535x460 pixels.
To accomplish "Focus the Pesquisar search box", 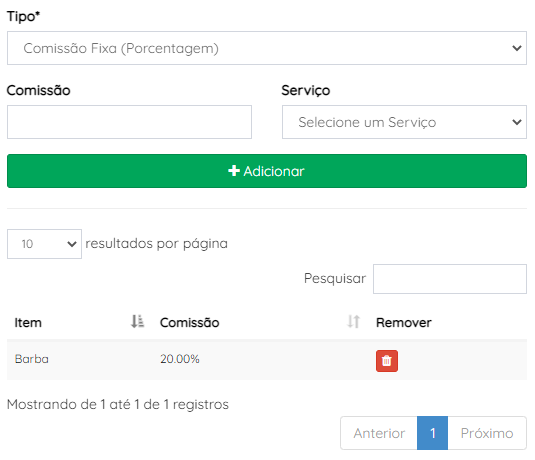I will tap(450, 279).
